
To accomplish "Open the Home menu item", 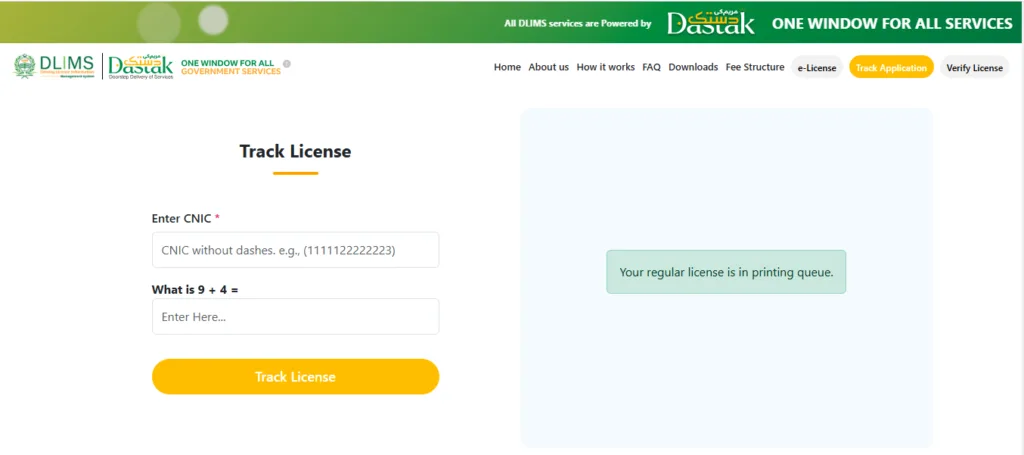I will point(507,67).
